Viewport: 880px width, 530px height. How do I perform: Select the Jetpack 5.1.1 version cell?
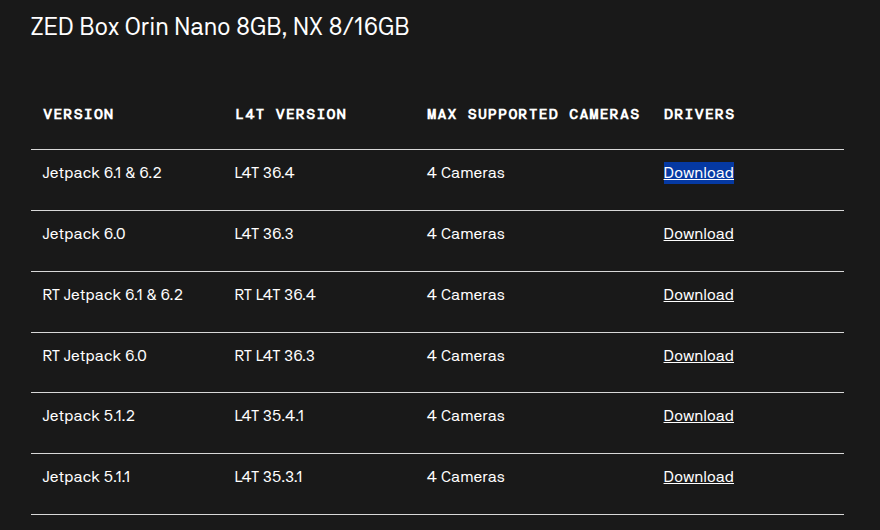pos(86,477)
